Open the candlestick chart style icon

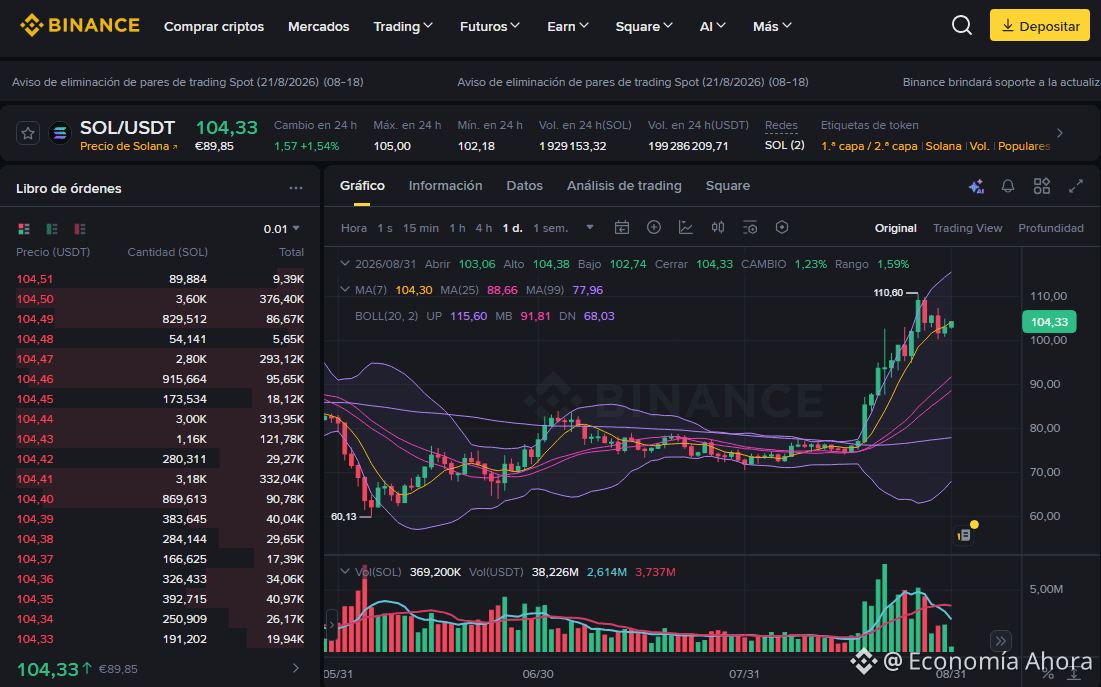click(x=718, y=228)
